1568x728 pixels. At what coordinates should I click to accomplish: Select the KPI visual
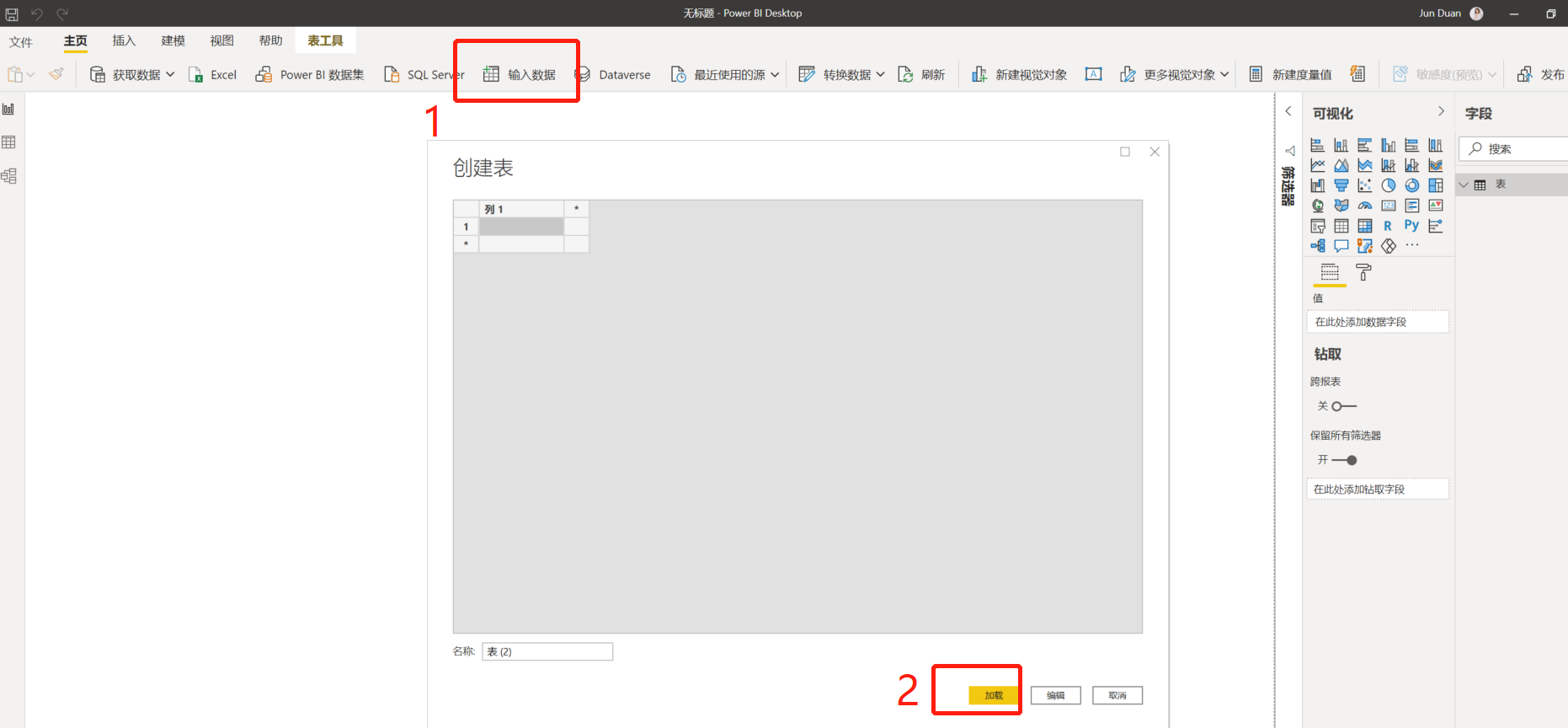coord(1436,206)
